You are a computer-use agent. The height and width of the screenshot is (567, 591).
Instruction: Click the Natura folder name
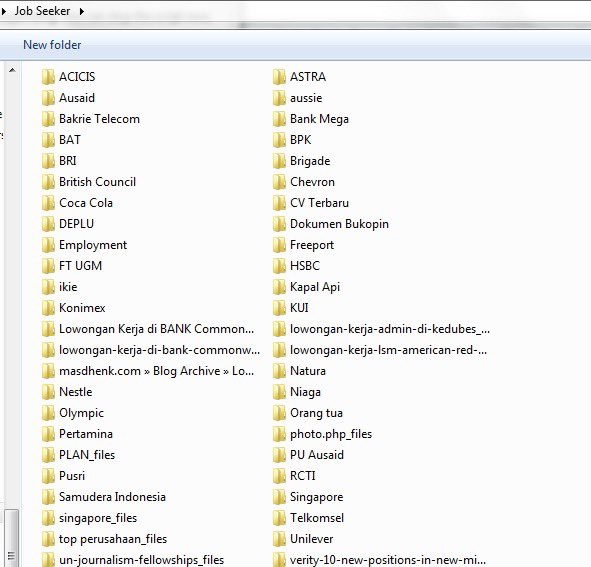click(x=308, y=371)
